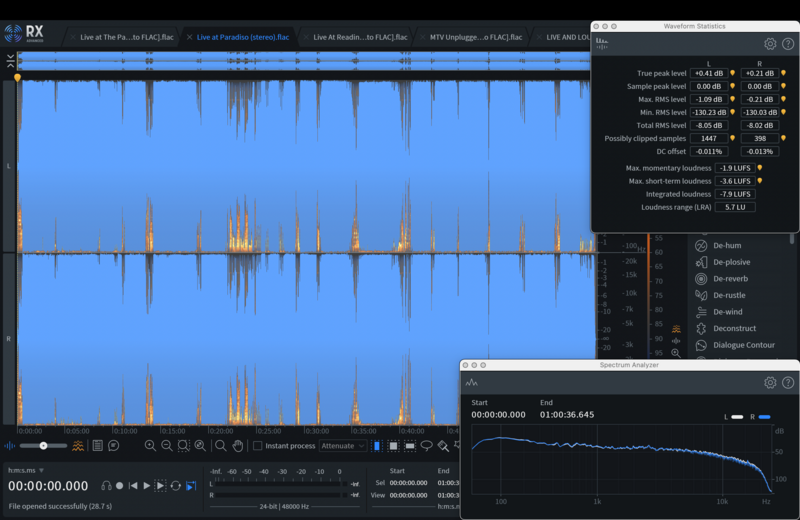Enable the Instant process checkbox

click(x=258, y=446)
